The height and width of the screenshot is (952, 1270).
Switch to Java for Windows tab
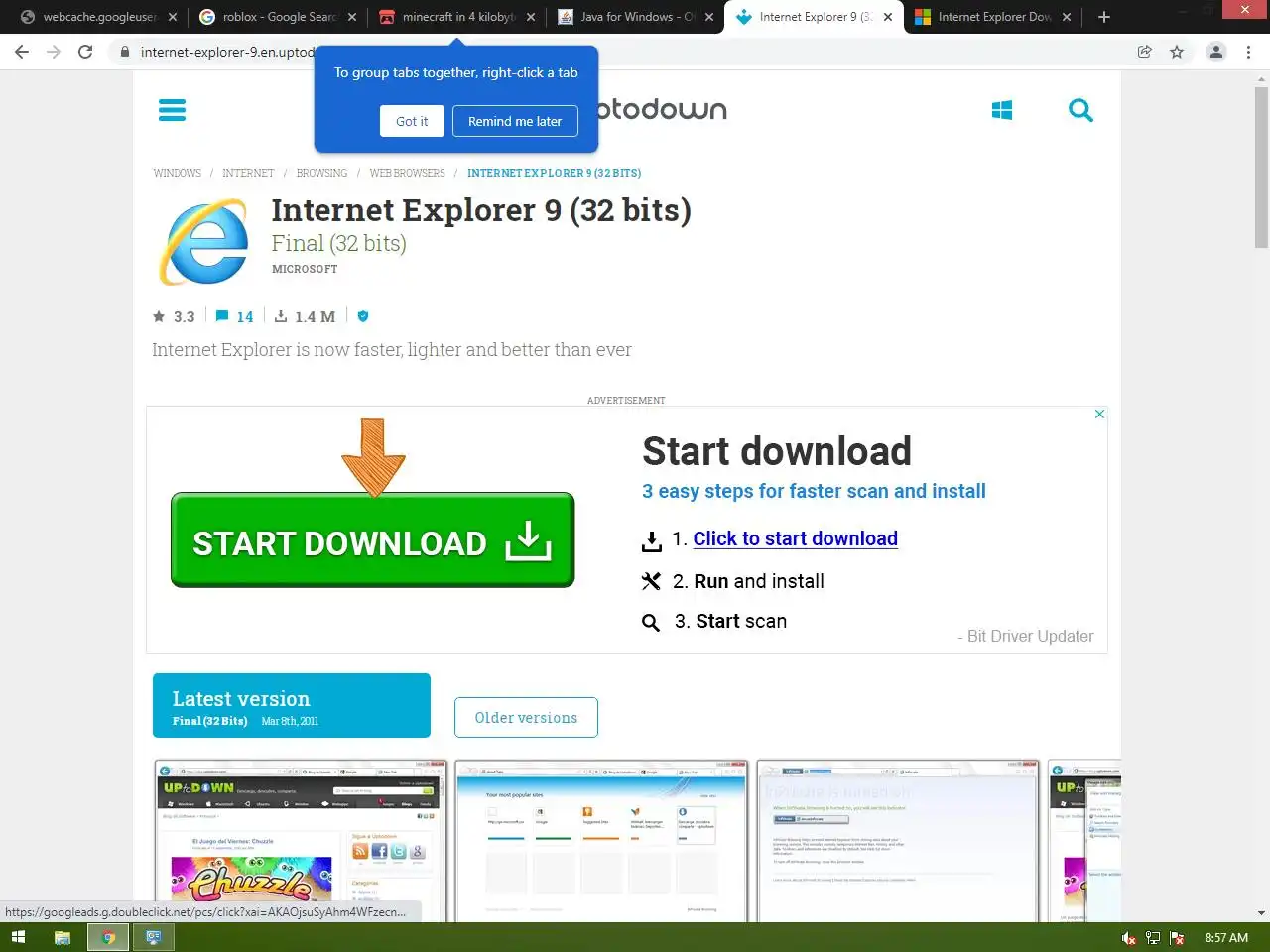(635, 17)
